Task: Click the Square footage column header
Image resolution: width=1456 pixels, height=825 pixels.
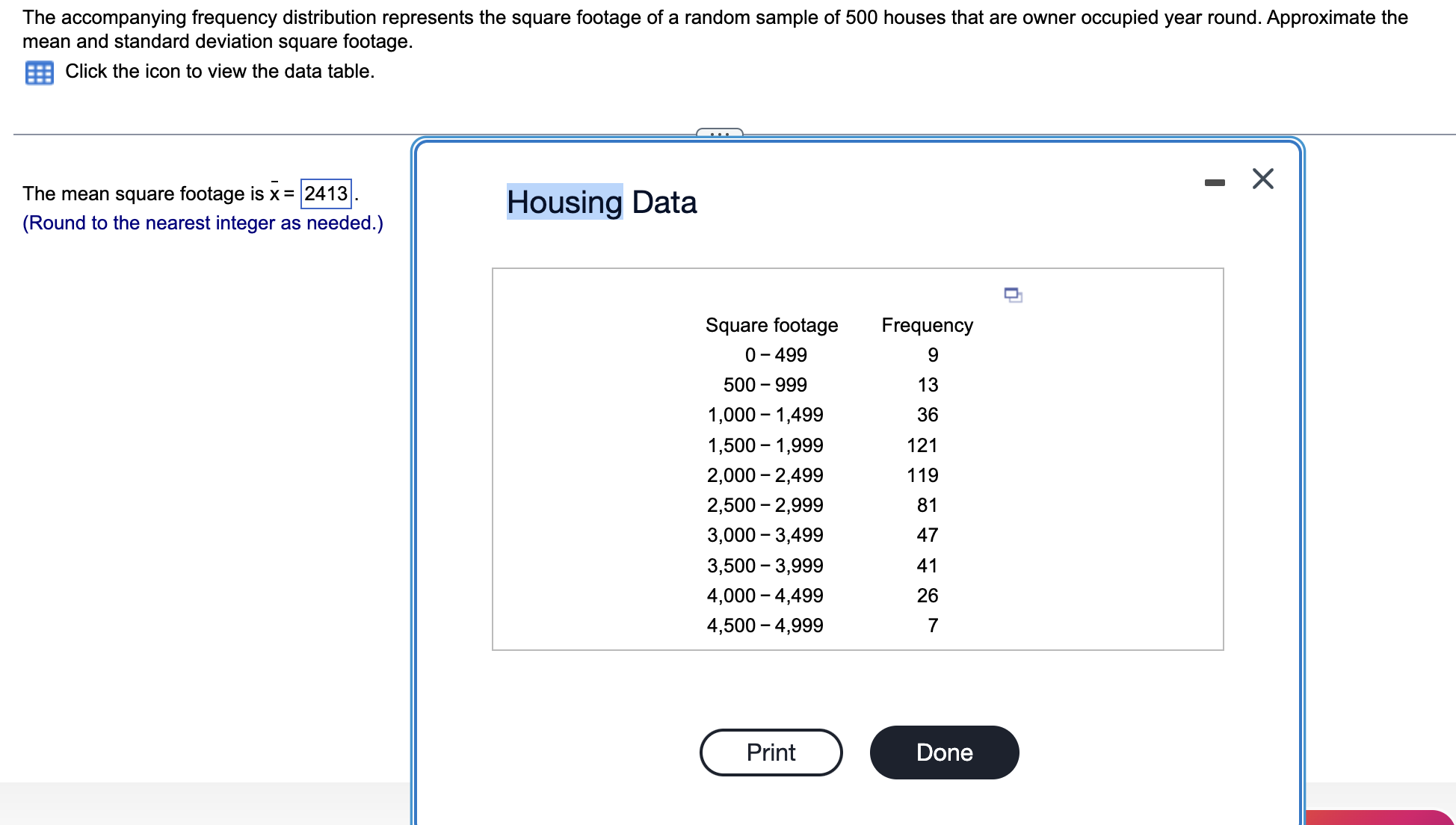Action: [x=771, y=325]
